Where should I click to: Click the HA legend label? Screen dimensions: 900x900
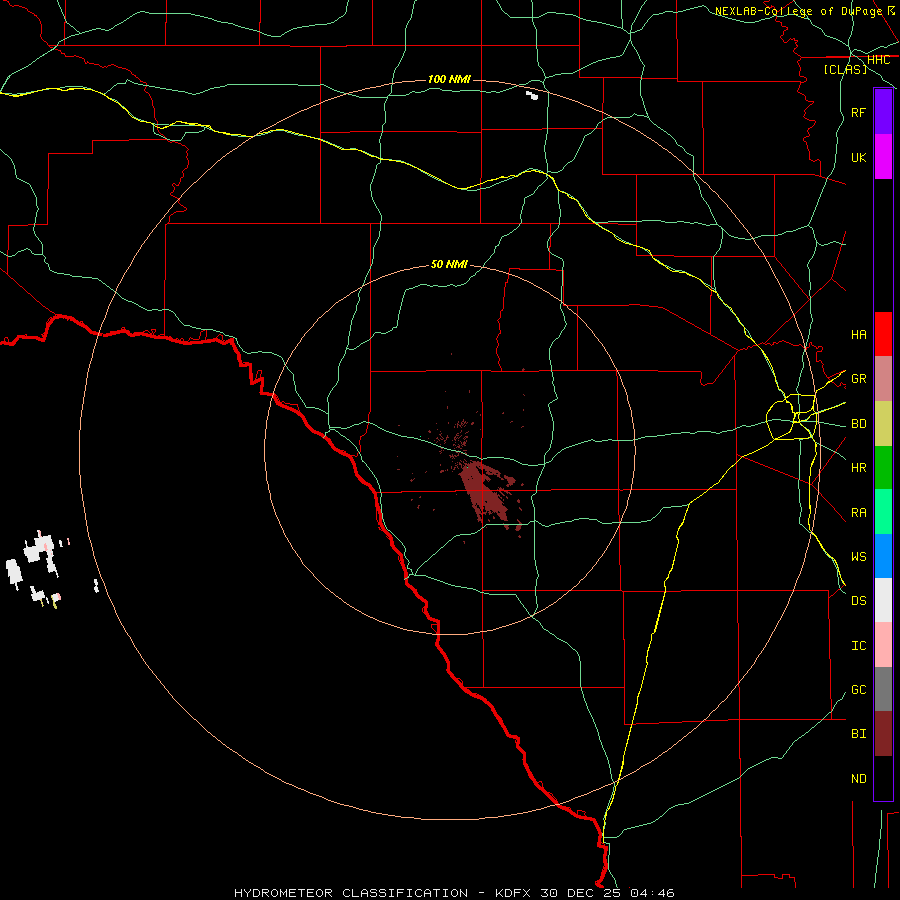[858, 334]
